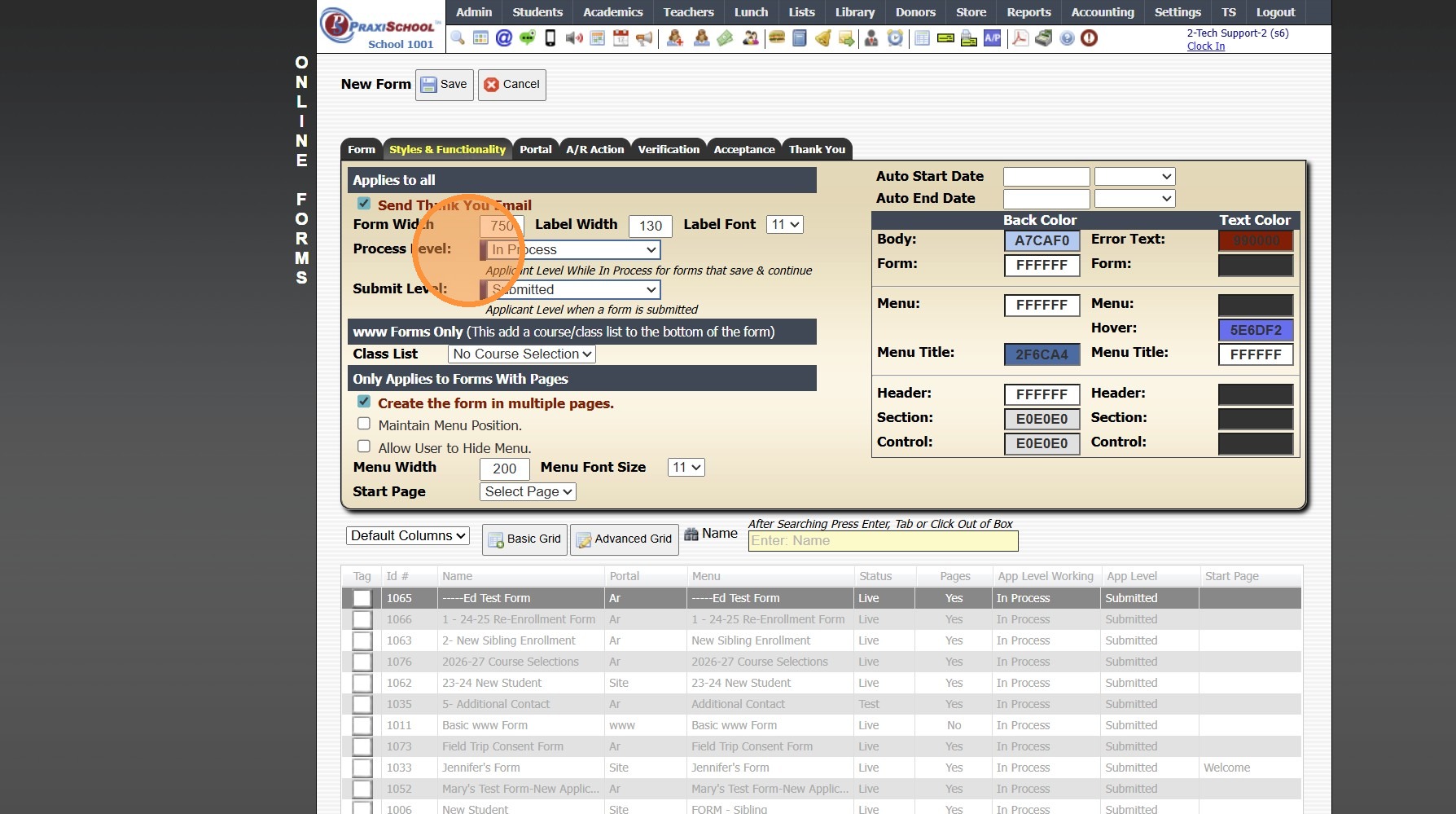Click the PDF document icon

[x=1020, y=37]
